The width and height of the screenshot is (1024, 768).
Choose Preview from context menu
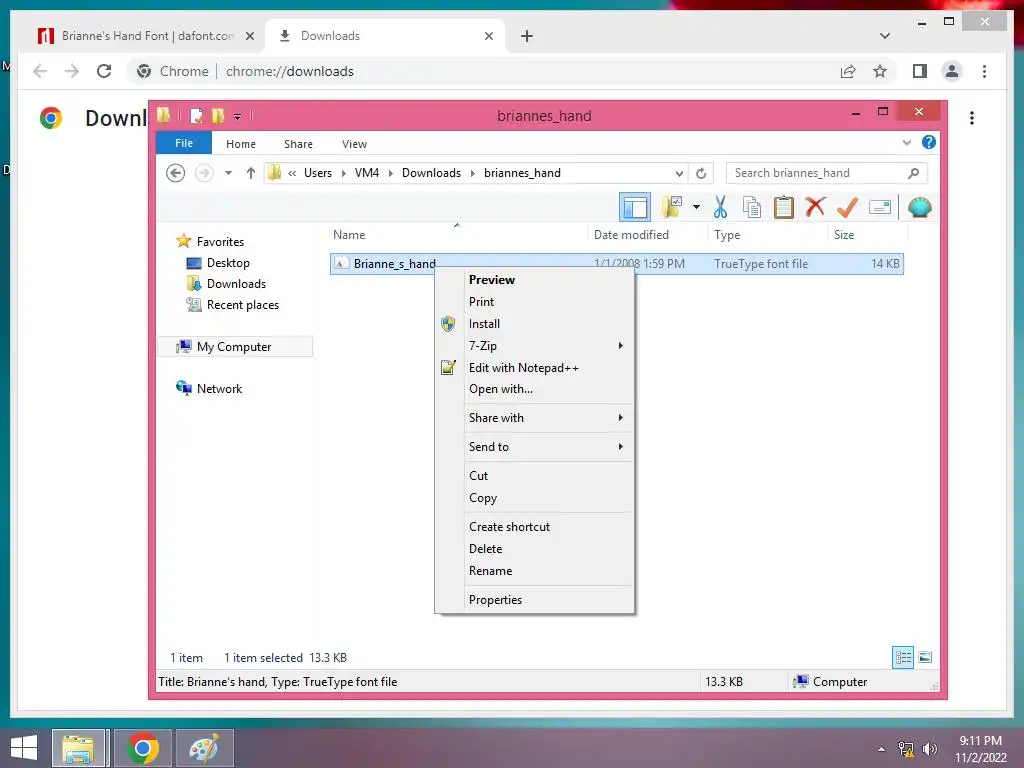click(534, 280)
